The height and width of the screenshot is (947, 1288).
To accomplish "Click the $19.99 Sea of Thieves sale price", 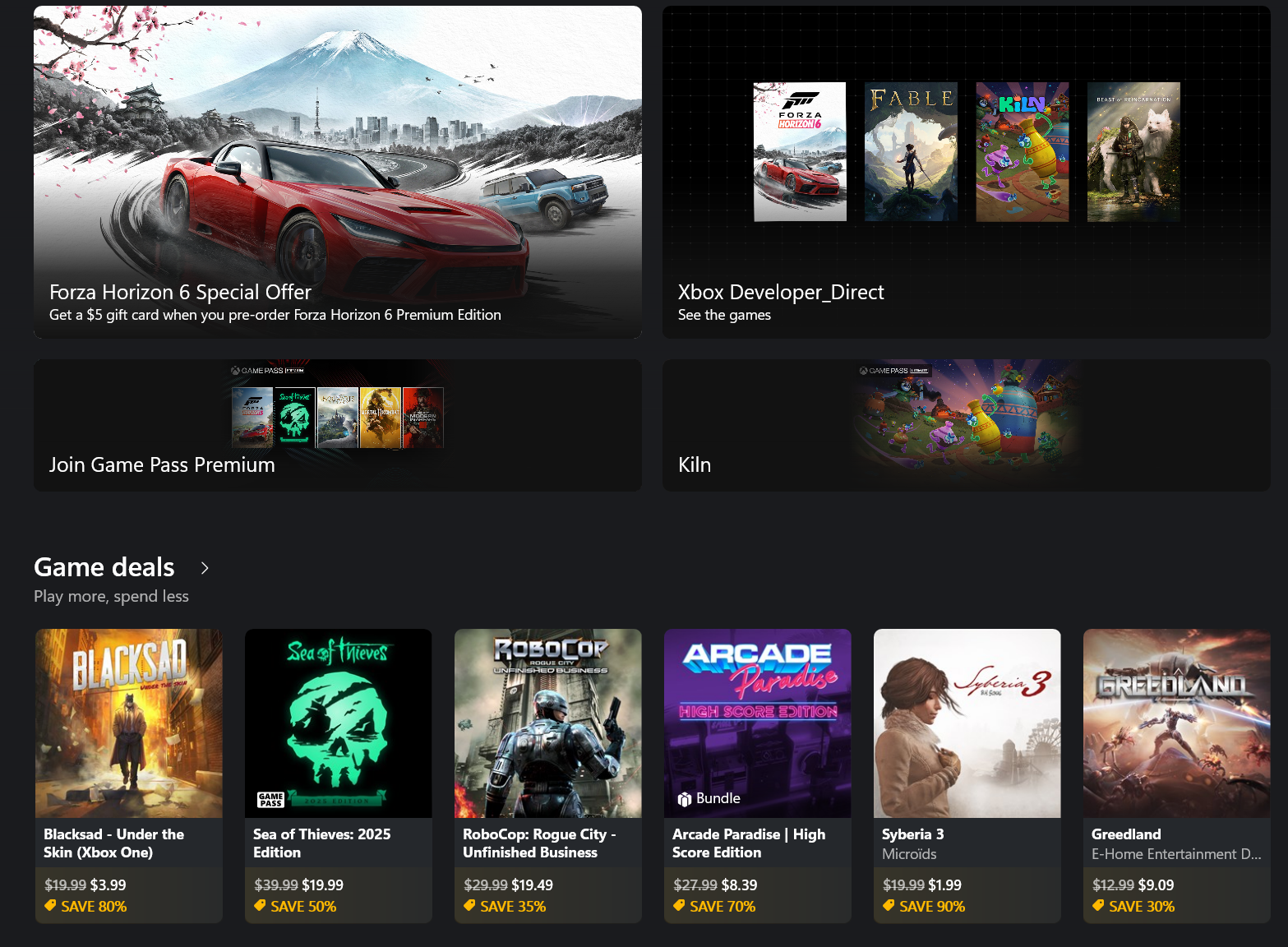I will (322, 885).
